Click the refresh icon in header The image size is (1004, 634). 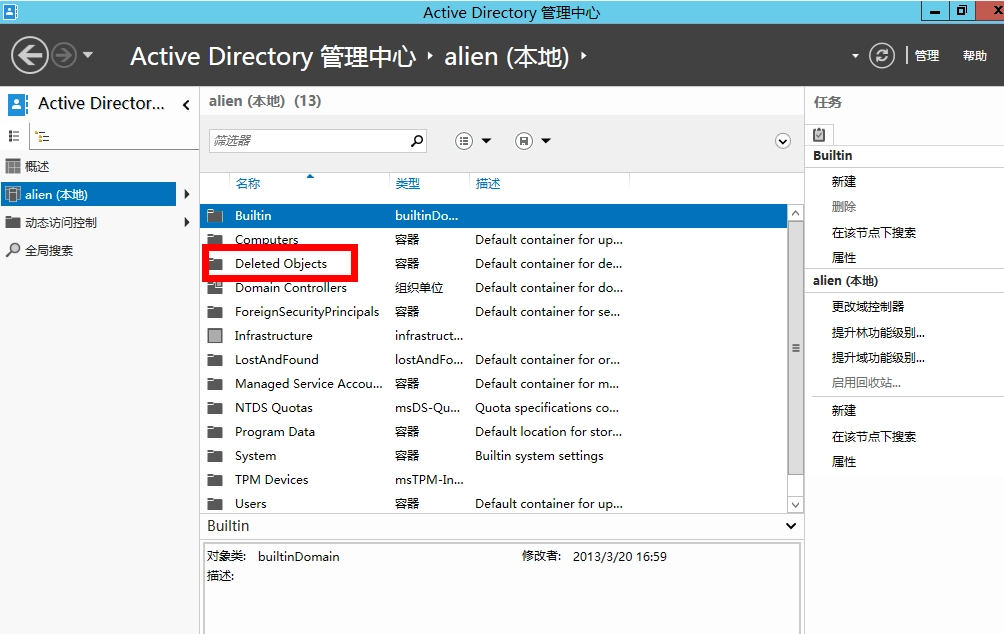[881, 56]
